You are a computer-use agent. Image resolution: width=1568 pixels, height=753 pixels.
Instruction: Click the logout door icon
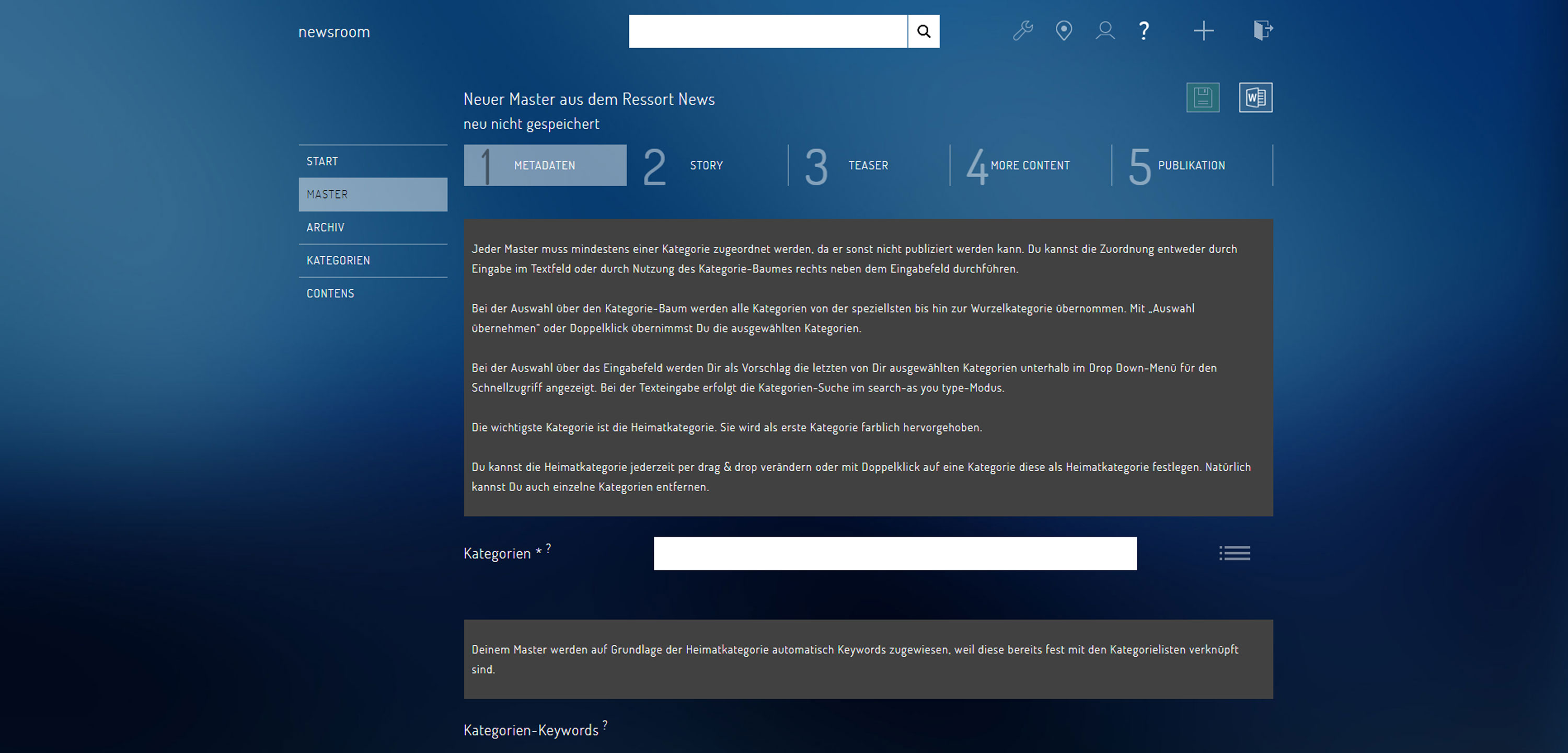pos(1263,30)
